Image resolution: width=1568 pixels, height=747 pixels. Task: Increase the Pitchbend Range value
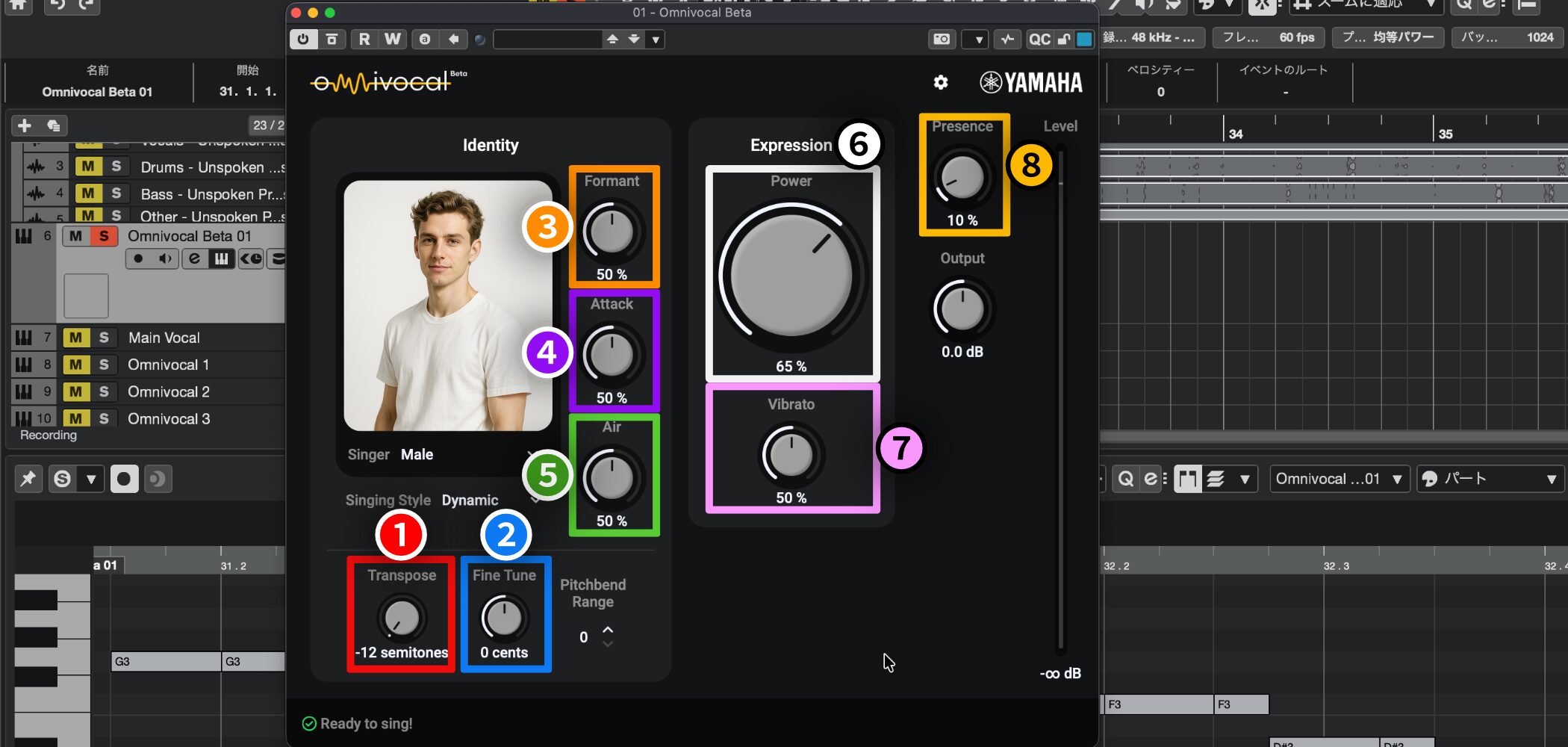coord(608,630)
